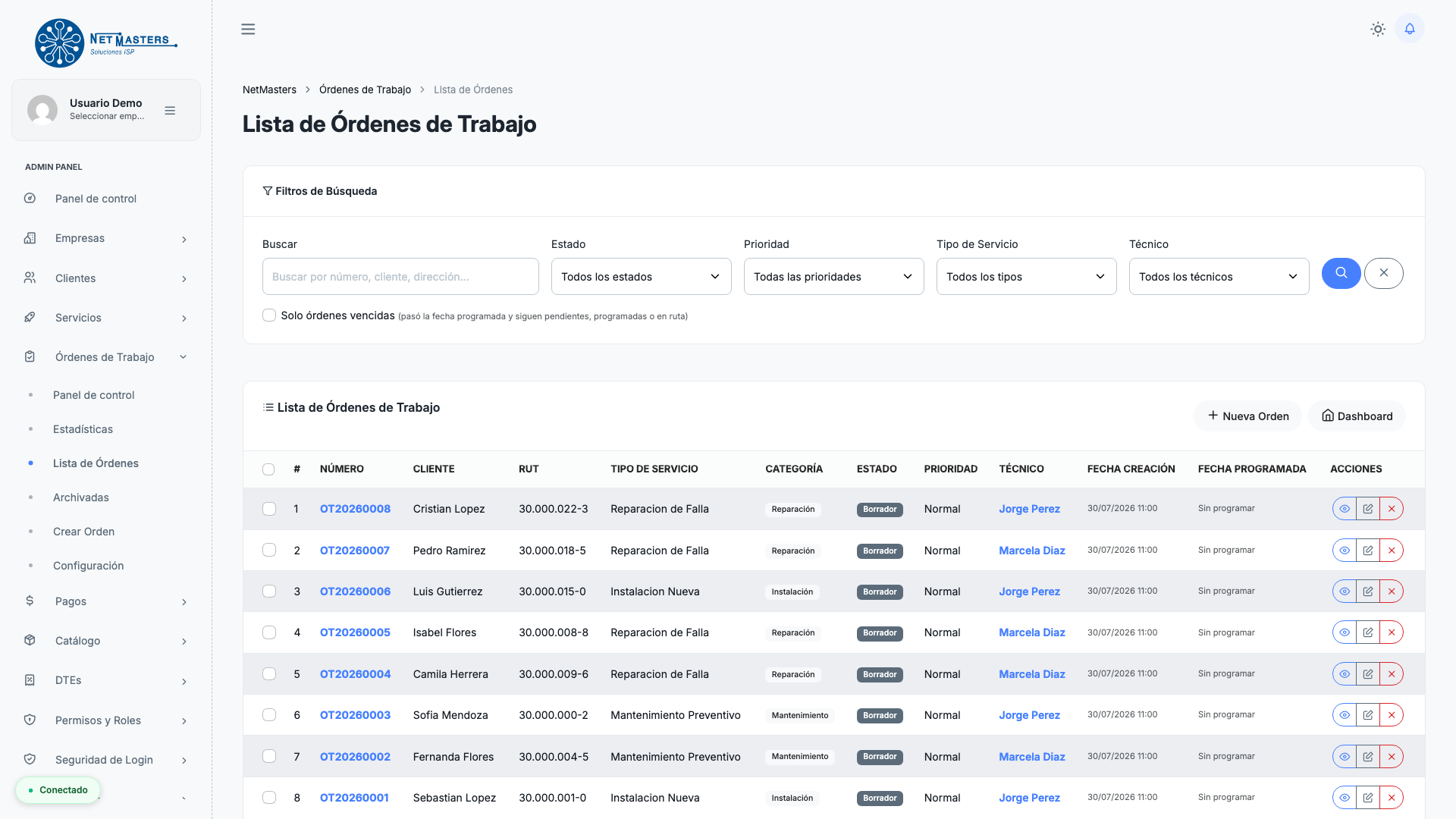Check the row checkbox for OT20260005
Image resolution: width=1456 pixels, height=819 pixels.
click(x=269, y=632)
